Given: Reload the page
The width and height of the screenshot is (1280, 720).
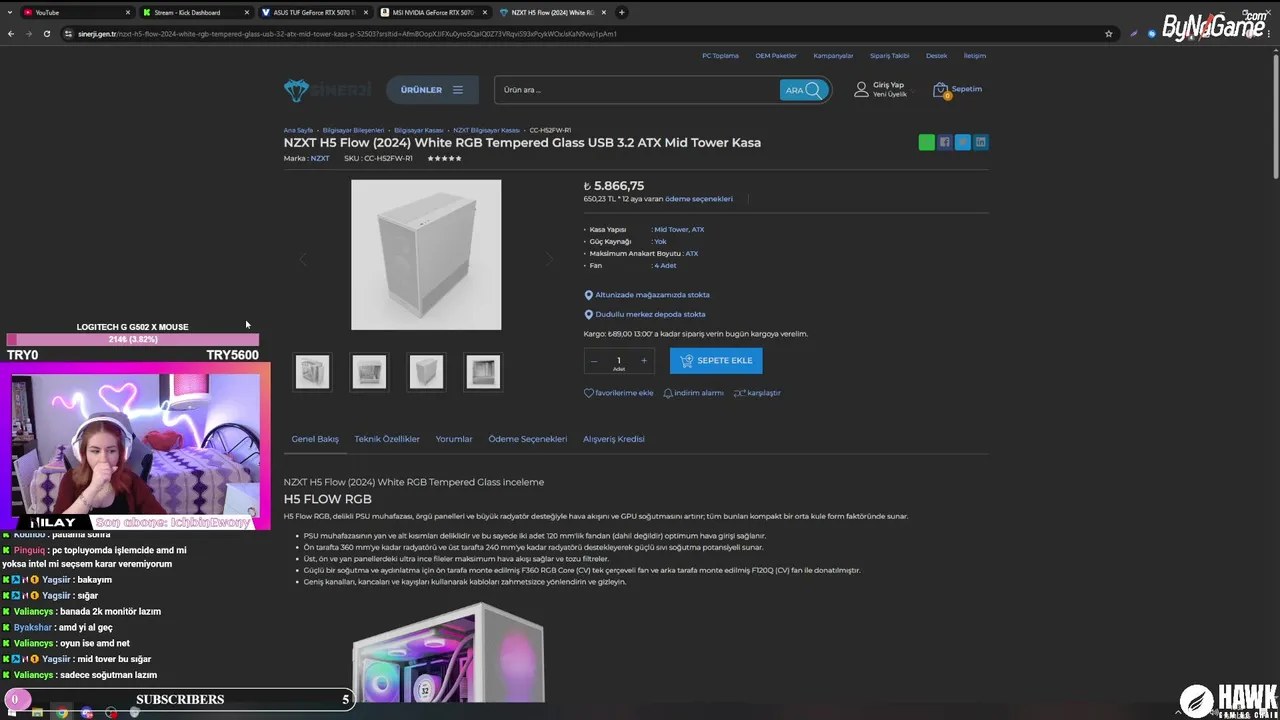Looking at the screenshot, I should pyautogui.click(x=47, y=33).
